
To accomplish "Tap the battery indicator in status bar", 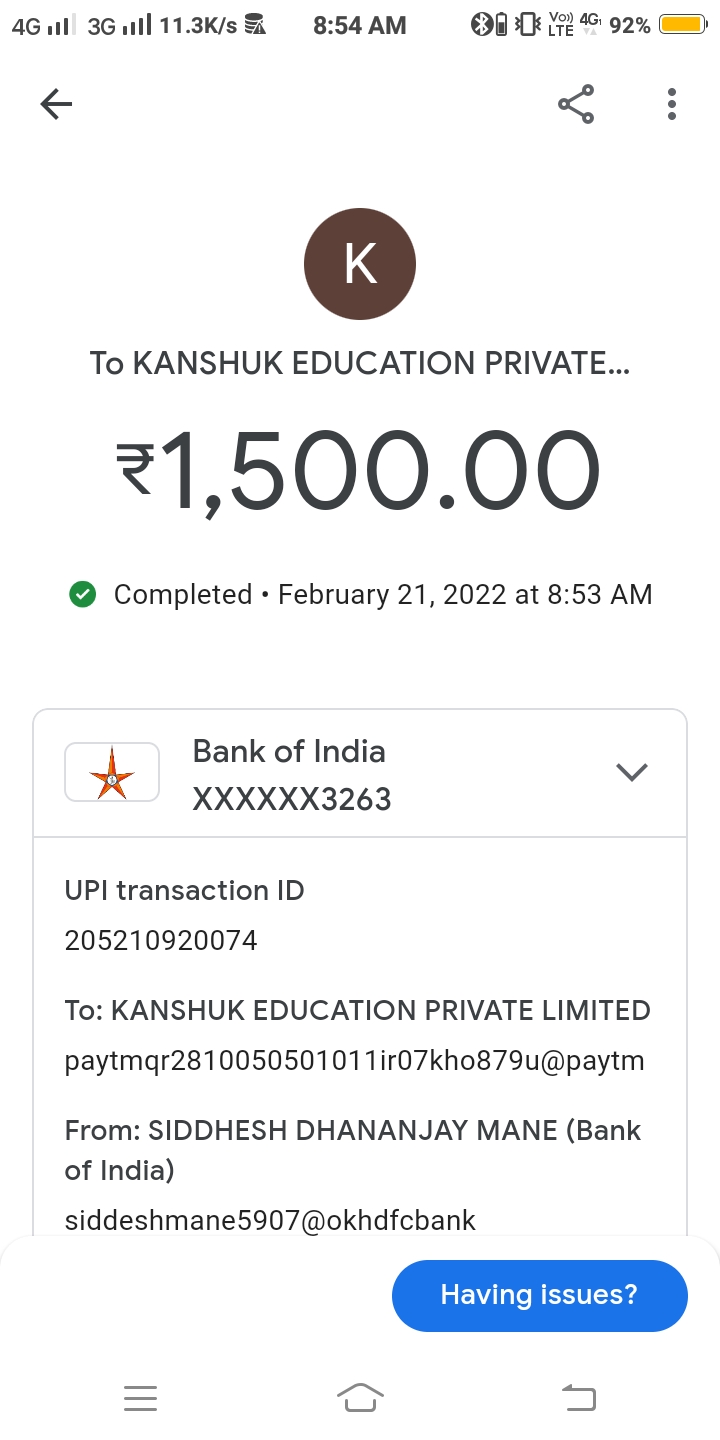I will (682, 25).
